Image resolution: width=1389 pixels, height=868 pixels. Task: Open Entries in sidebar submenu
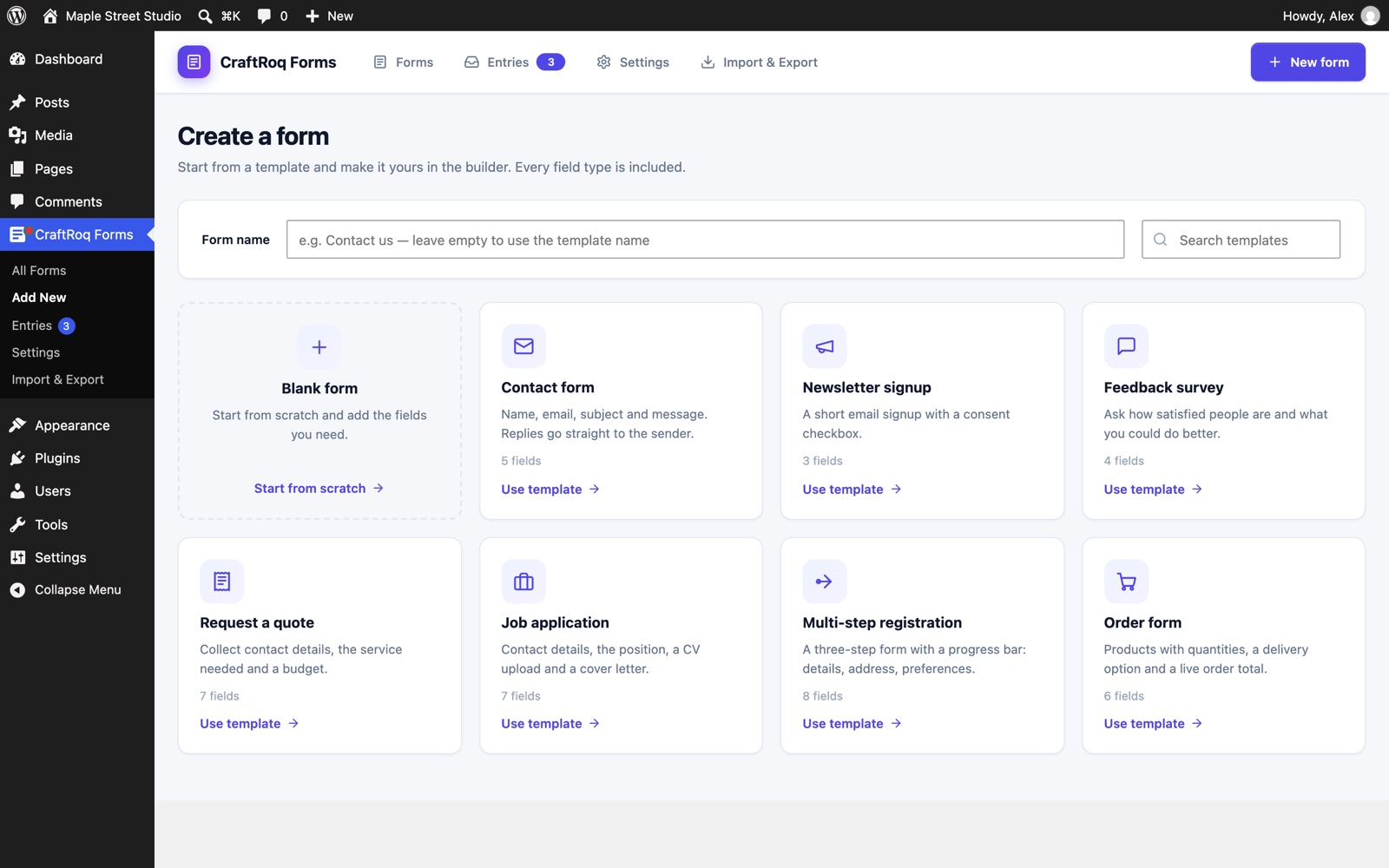pos(43,325)
